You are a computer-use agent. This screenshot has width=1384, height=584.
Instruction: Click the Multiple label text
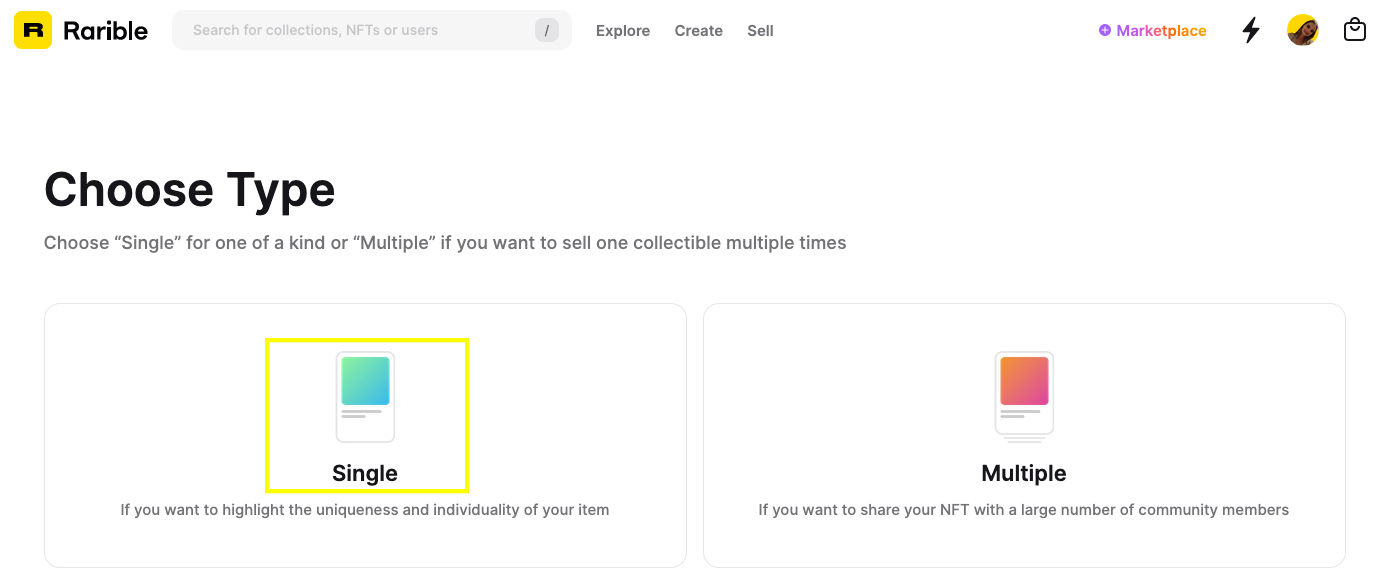(x=1023, y=472)
